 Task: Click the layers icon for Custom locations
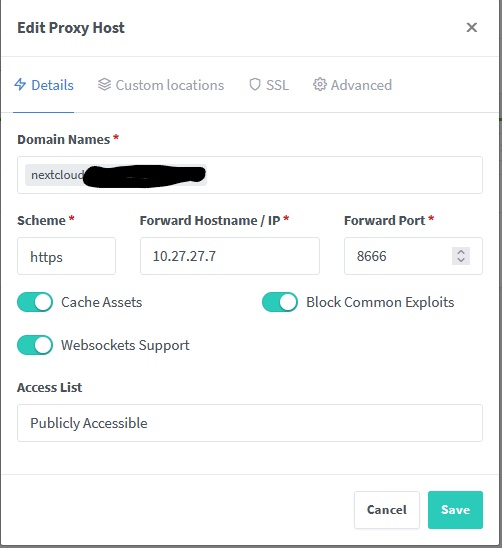[x=104, y=85]
